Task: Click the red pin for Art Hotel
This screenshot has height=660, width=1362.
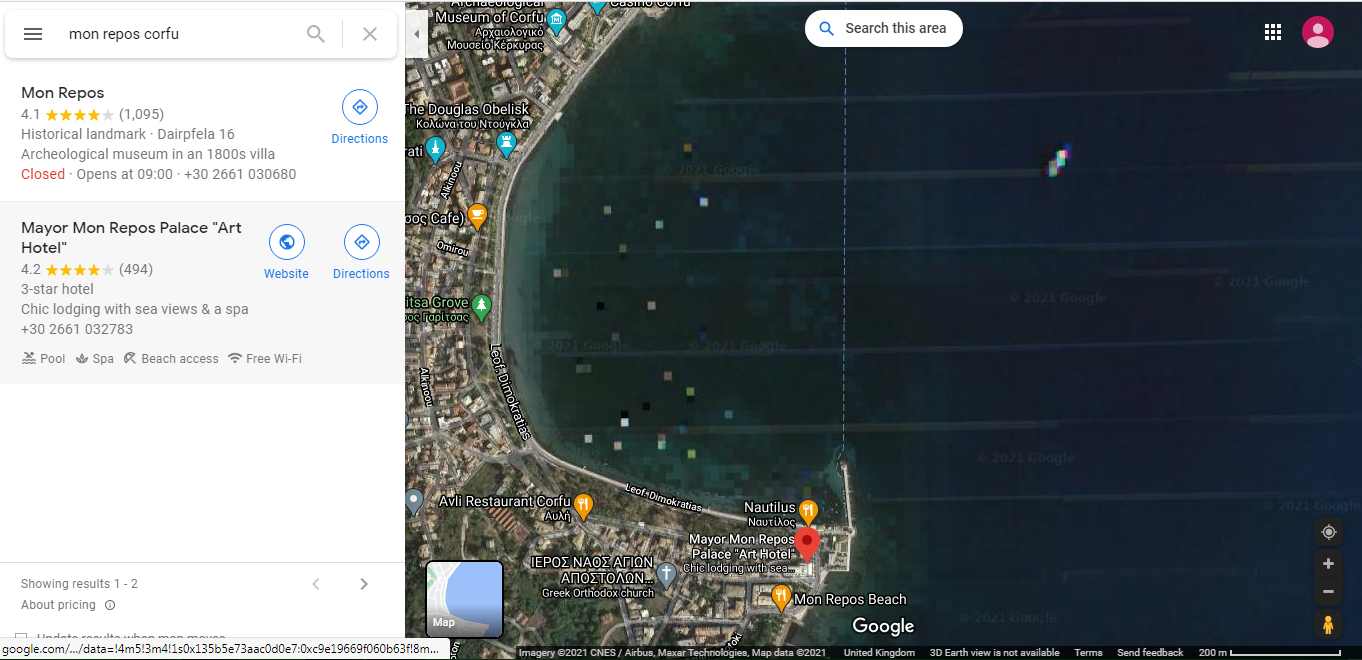Action: pos(807,544)
